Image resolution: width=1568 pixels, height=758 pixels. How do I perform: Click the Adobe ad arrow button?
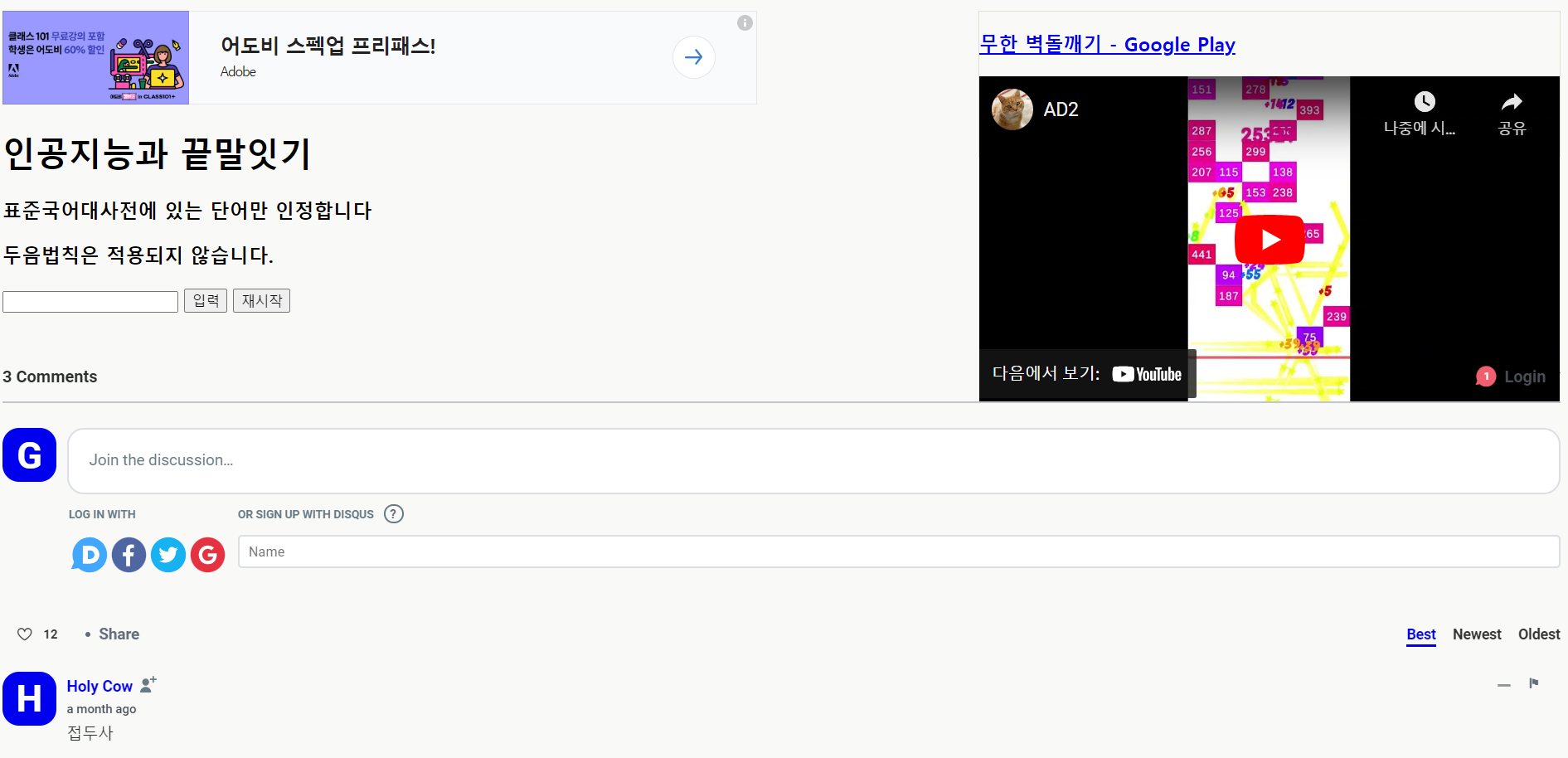tap(693, 57)
